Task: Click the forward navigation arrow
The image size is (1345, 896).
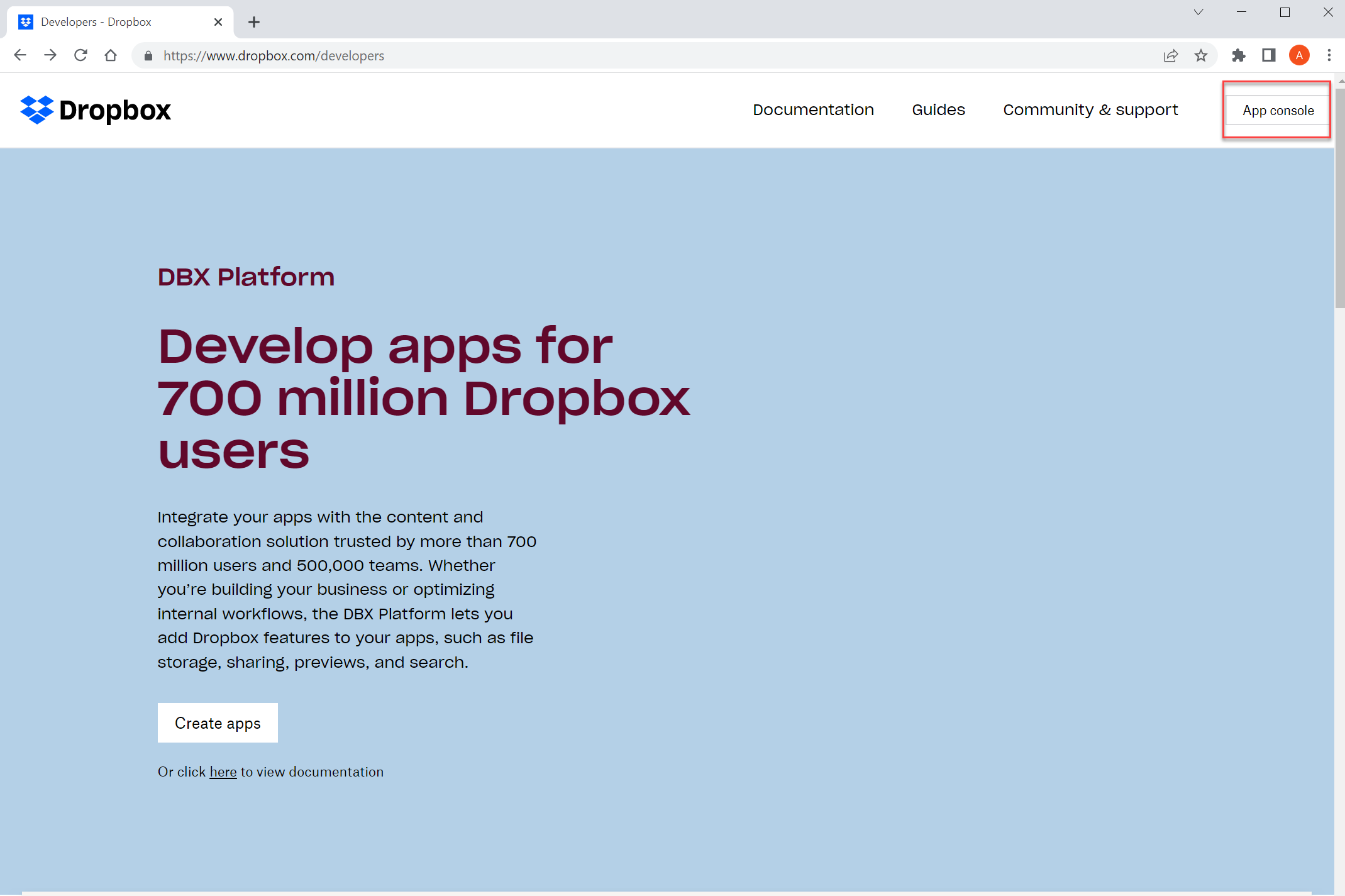Action: pos(50,55)
